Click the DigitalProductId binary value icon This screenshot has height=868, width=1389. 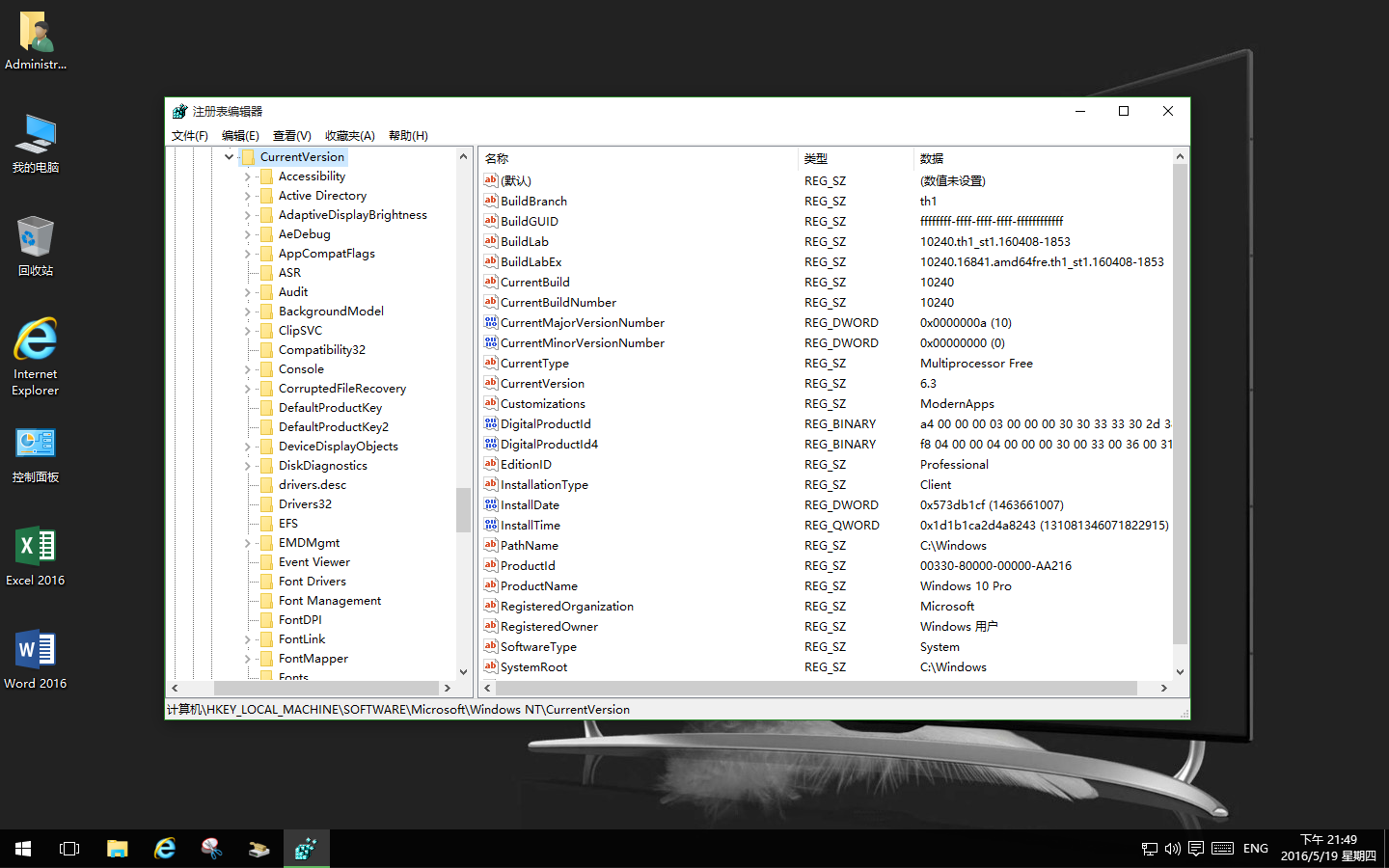pyautogui.click(x=490, y=423)
